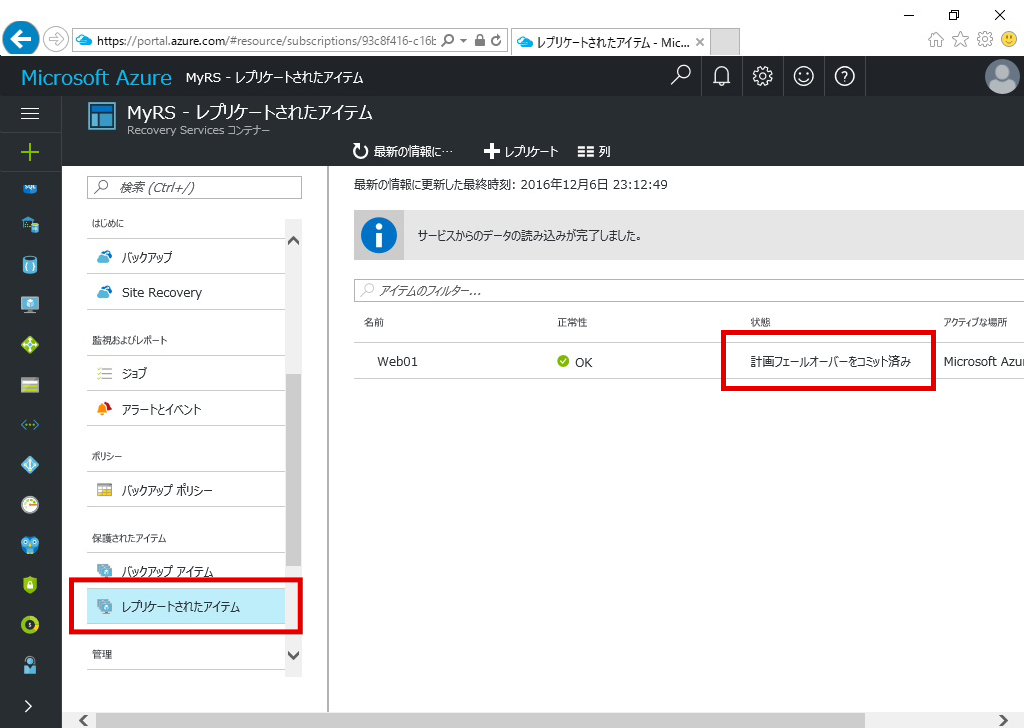Click the address bar lock security icon
1024x728 pixels.
point(480,40)
